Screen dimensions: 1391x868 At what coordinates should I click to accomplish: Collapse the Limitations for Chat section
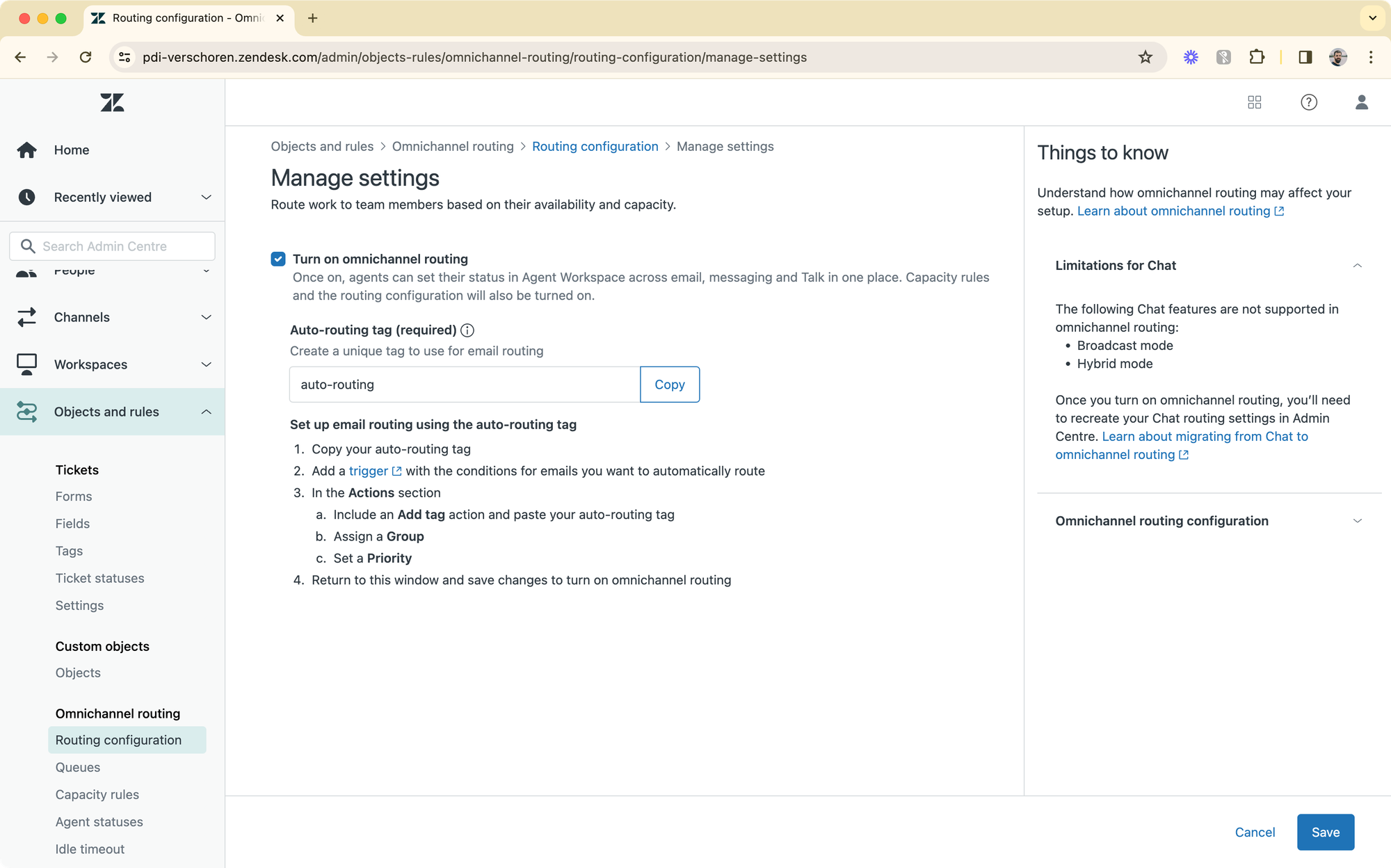[x=1356, y=266]
